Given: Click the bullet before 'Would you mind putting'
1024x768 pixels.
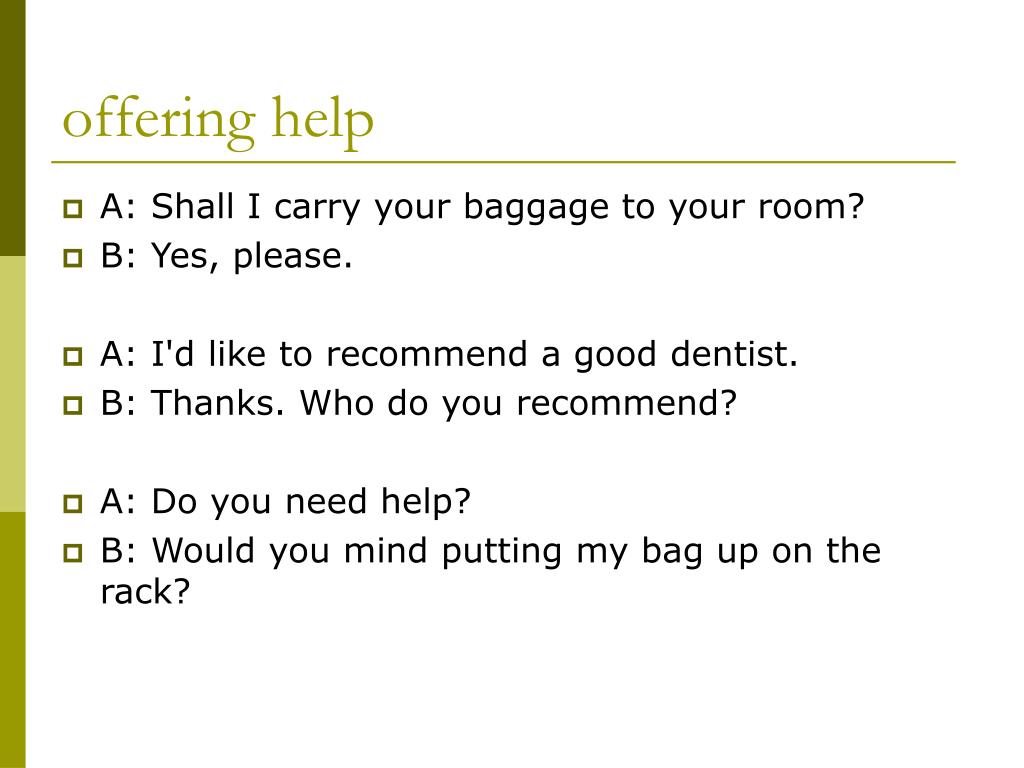Looking at the screenshot, I should (x=72, y=554).
